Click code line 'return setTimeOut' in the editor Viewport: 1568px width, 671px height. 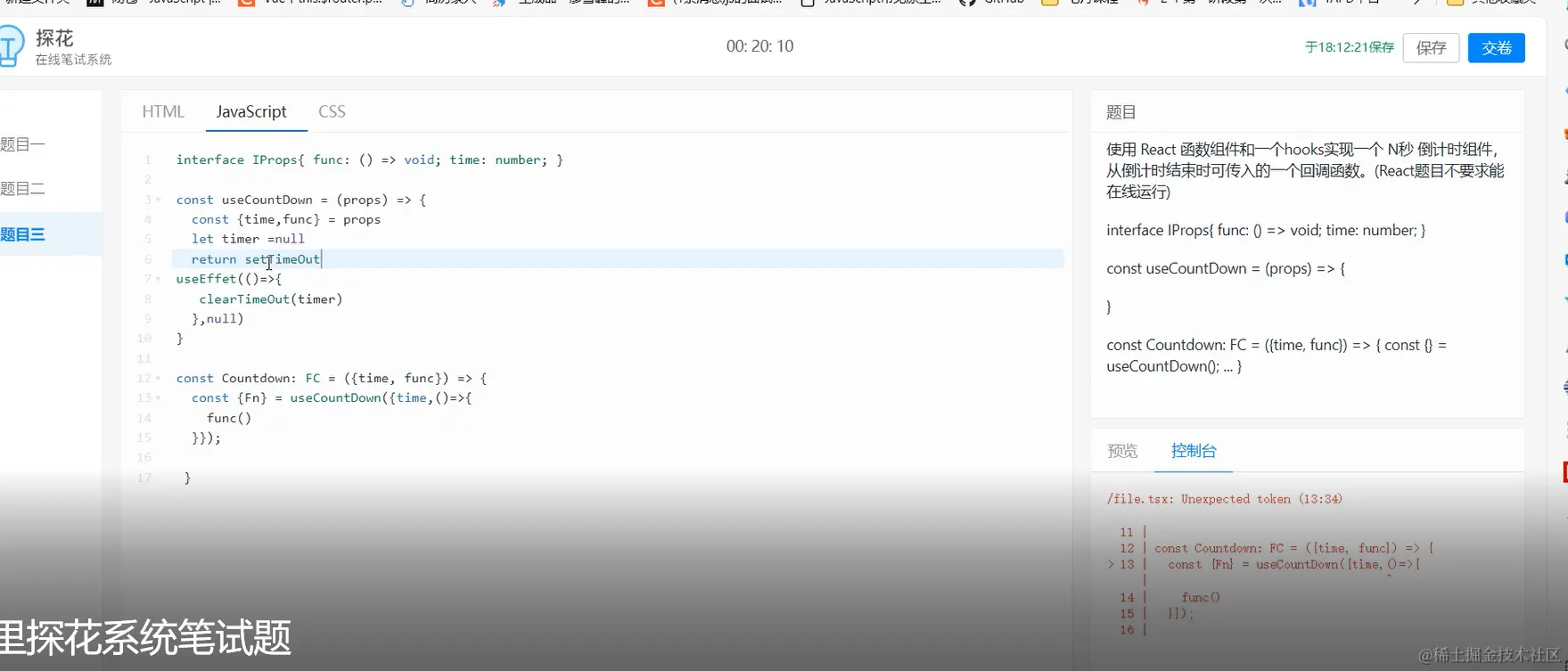[256, 259]
